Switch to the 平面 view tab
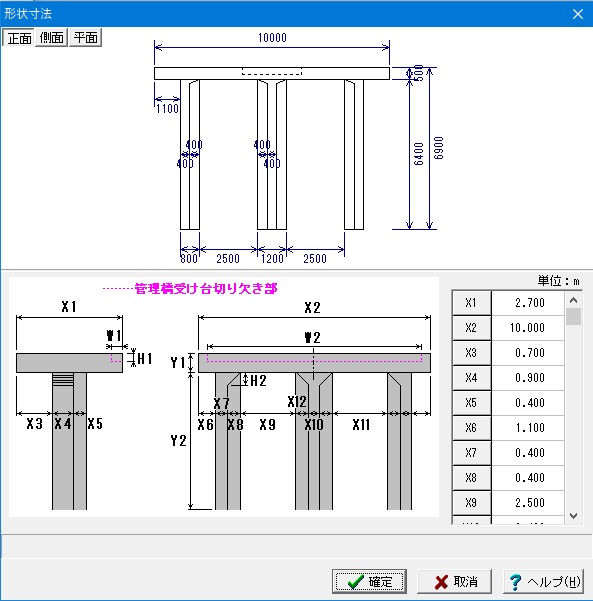This screenshot has height=601, width=593. coord(85,38)
